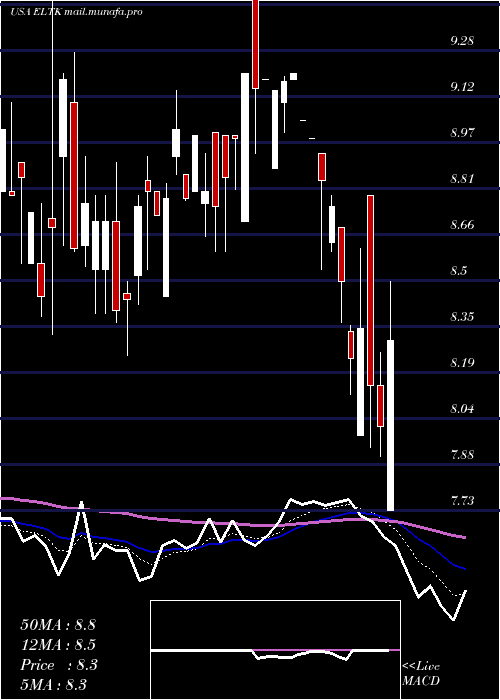Click the last tall white candlestick

[x=391, y=425]
